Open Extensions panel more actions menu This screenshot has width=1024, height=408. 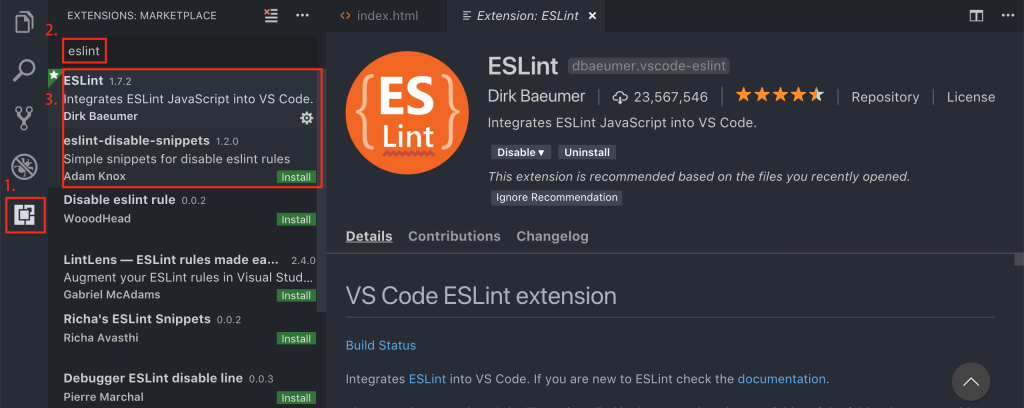pyautogui.click(x=302, y=15)
